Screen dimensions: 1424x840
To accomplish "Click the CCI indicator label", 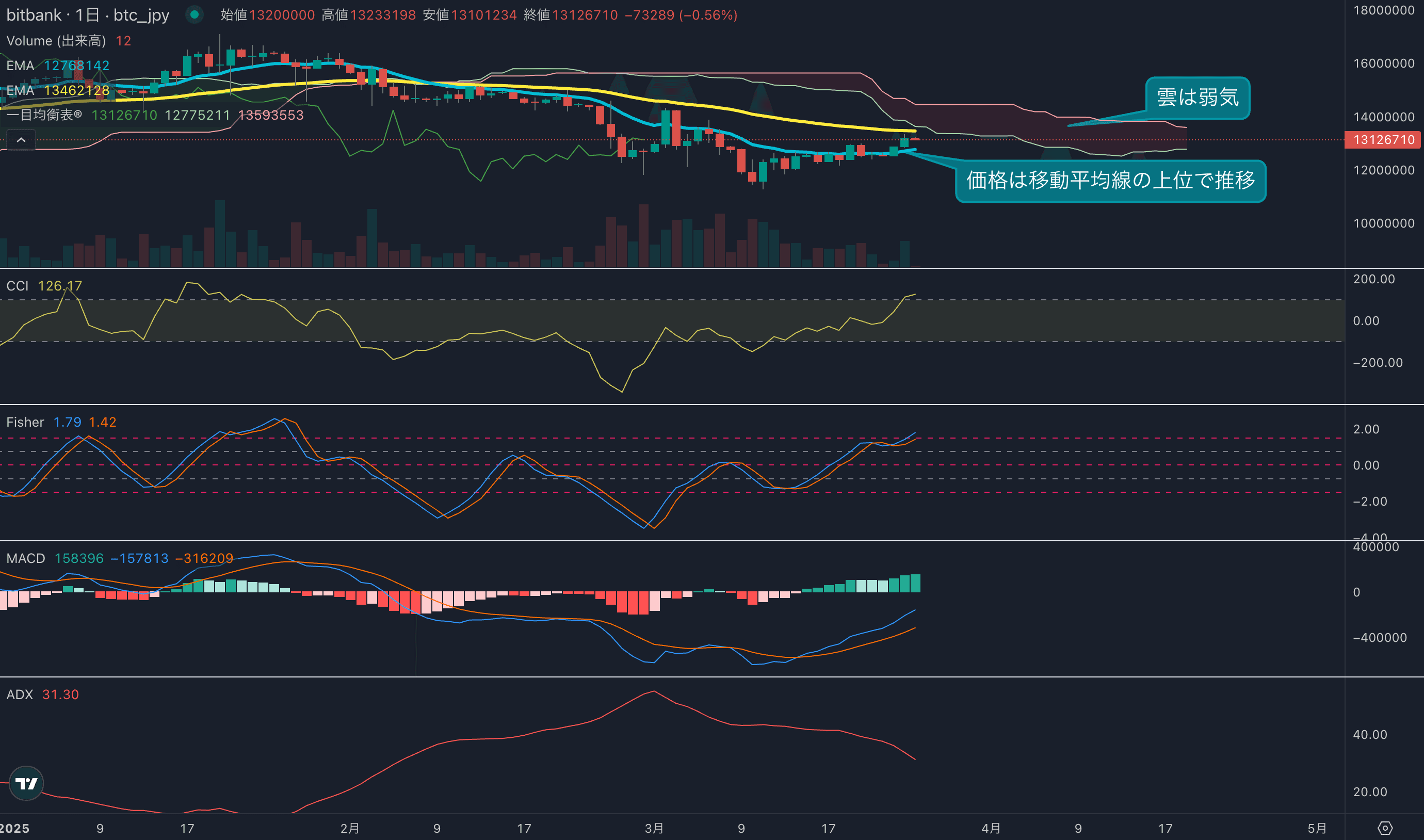I will [x=18, y=286].
